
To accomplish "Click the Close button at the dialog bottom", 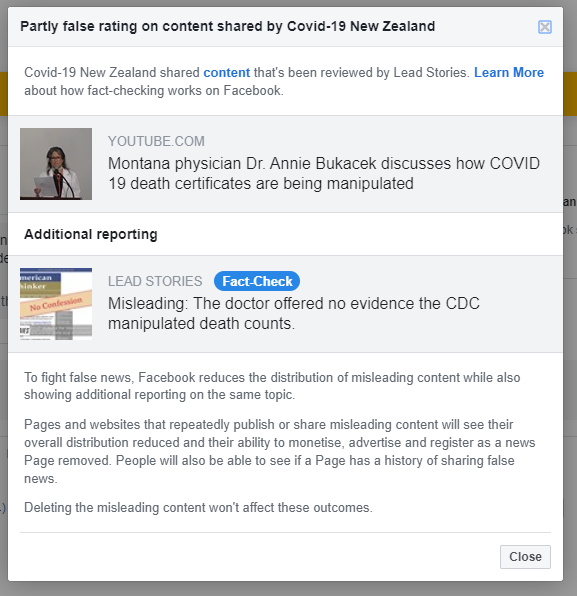I will (525, 557).
